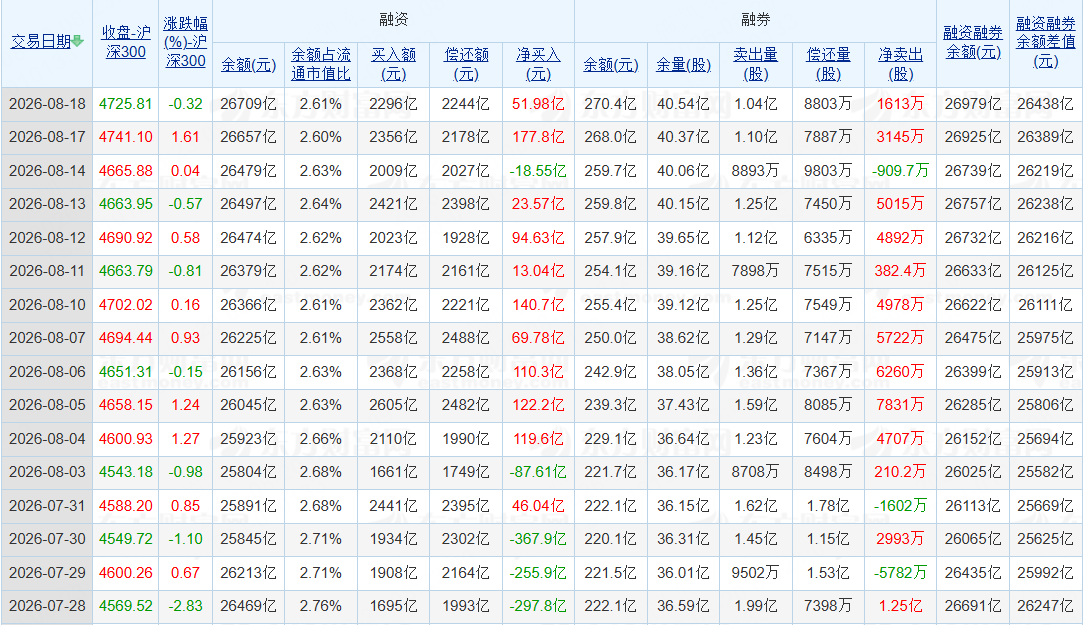Select margin balance 26709亿
This screenshot has width=1084, height=625.
click(248, 104)
